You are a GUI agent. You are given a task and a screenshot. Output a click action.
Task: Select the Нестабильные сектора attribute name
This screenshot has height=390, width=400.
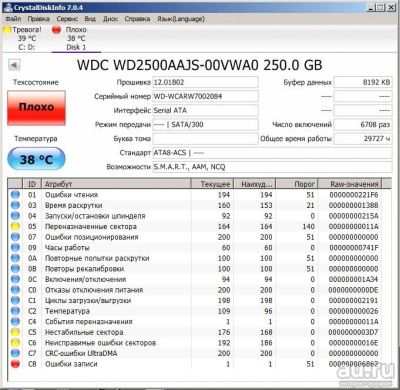(x=84, y=332)
